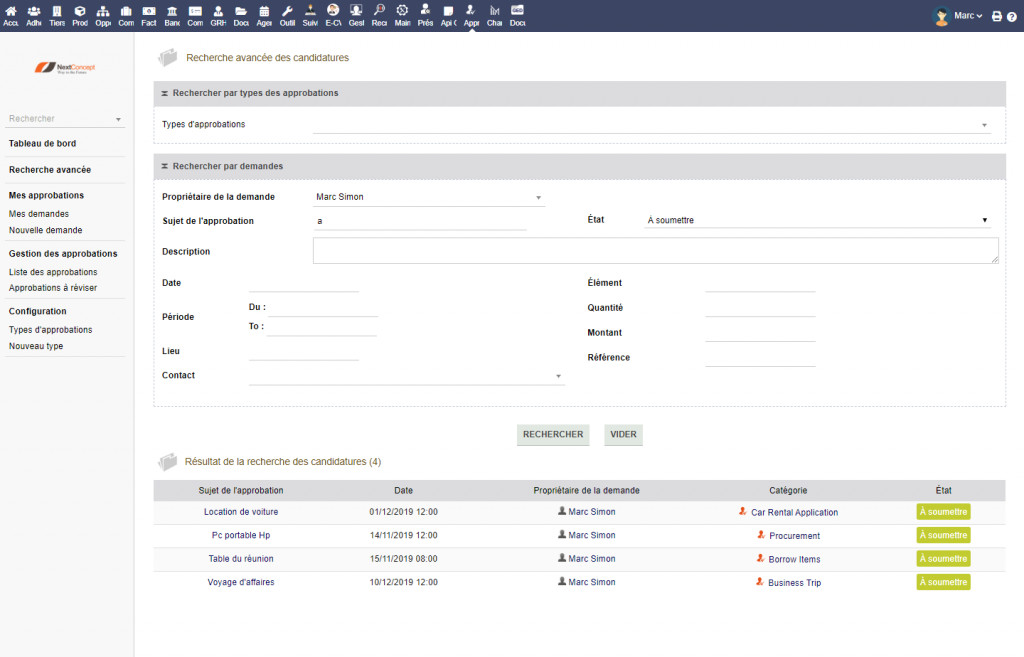Collapse the 'Rechercher par demandes' section
Viewport: 1024px width, 657px height.
[164, 166]
